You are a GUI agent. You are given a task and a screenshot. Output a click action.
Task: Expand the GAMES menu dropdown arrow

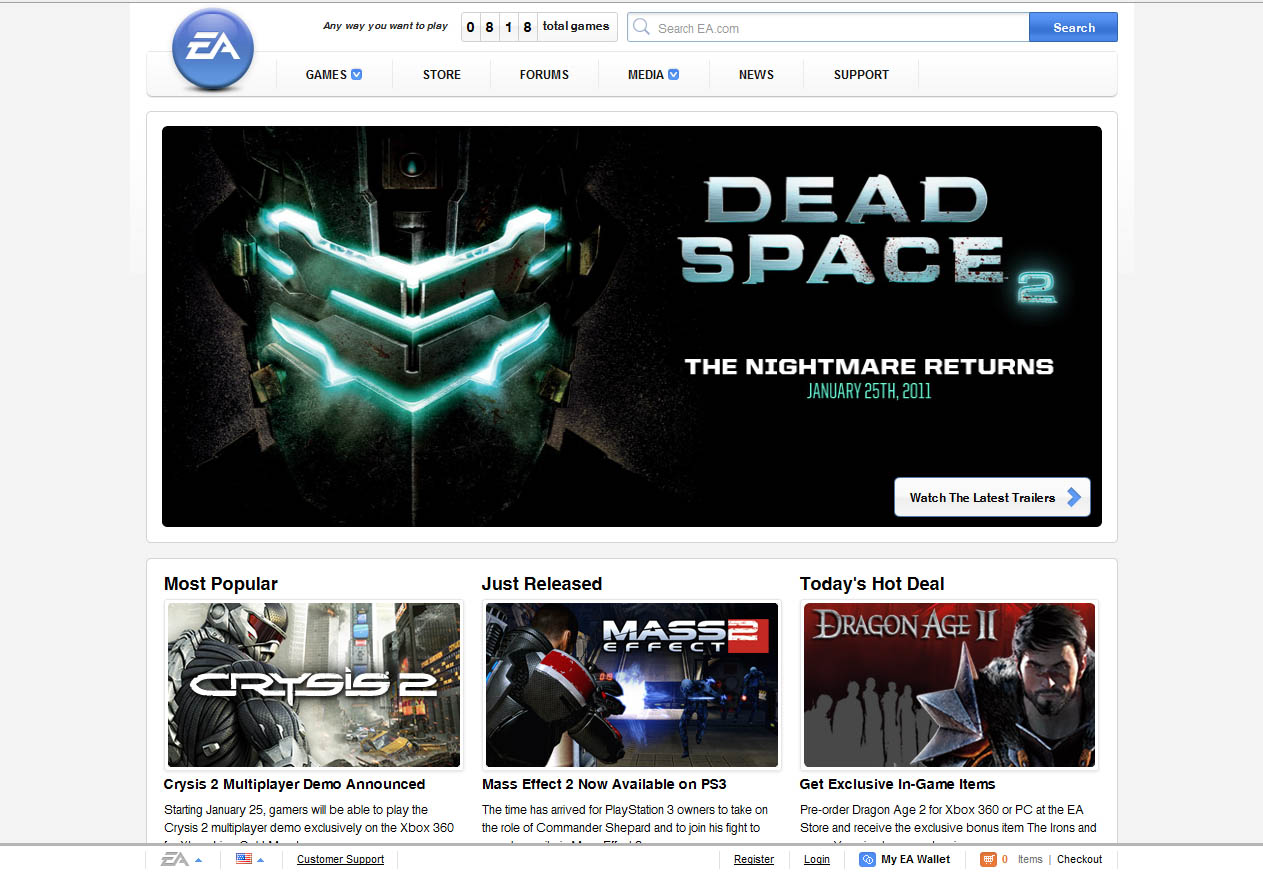[x=356, y=74]
